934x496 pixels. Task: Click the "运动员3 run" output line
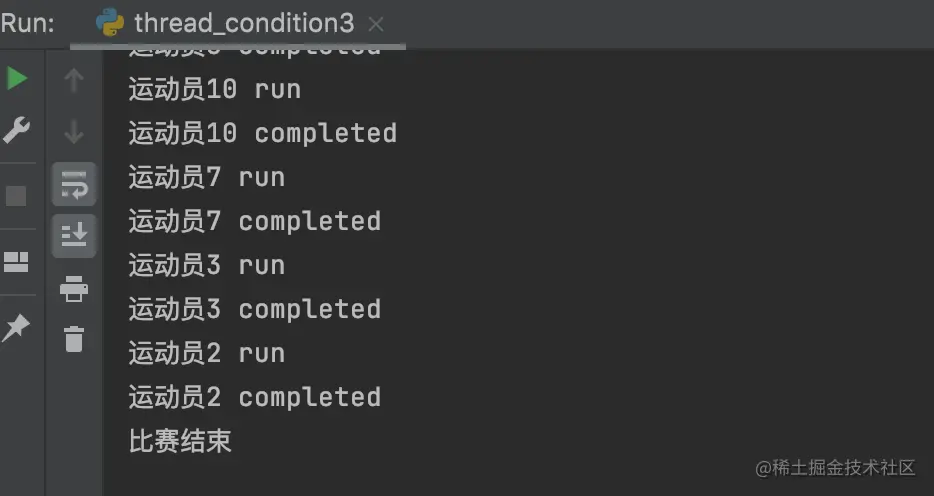207,265
